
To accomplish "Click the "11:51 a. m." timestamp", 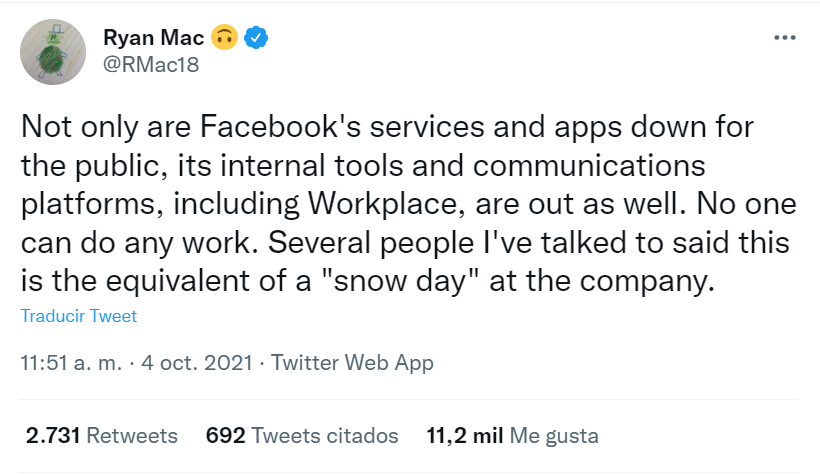I will tap(72, 363).
